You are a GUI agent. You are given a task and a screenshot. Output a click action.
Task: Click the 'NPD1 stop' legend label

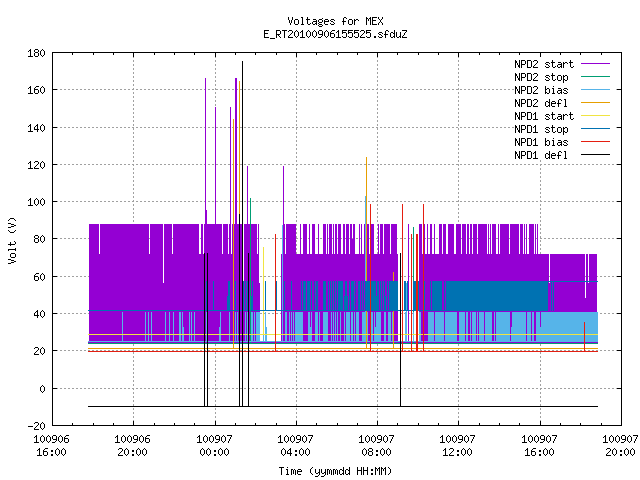[541, 129]
